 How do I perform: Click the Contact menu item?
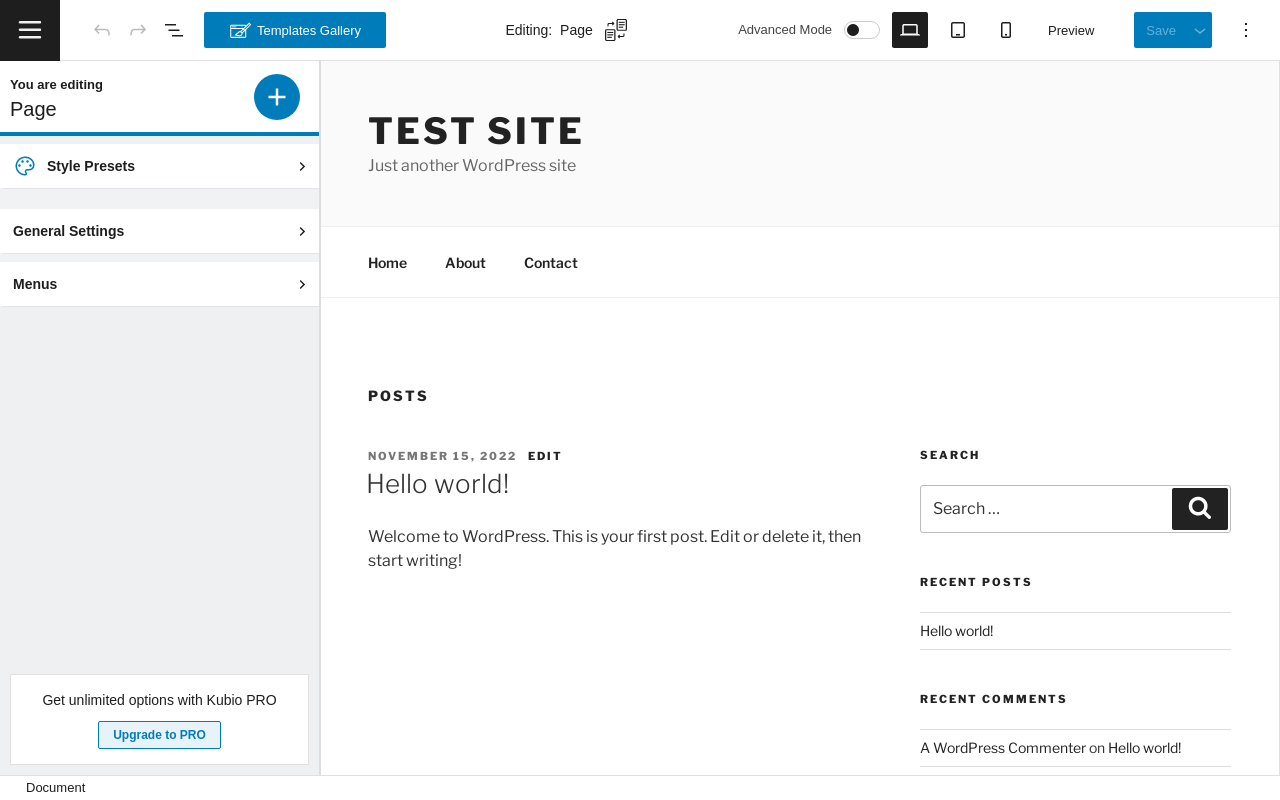coord(550,263)
